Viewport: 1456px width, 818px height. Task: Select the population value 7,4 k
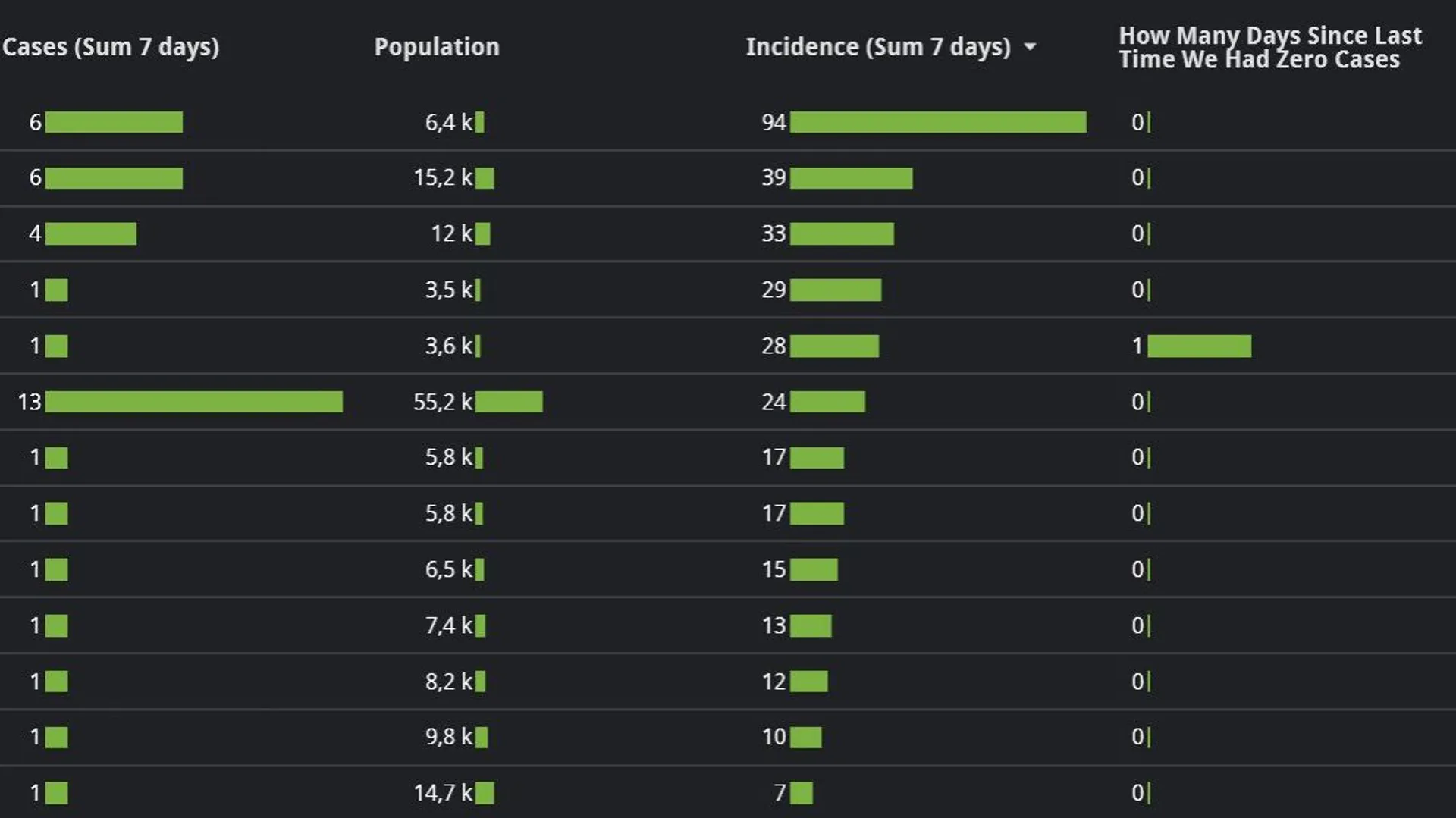[x=448, y=625]
